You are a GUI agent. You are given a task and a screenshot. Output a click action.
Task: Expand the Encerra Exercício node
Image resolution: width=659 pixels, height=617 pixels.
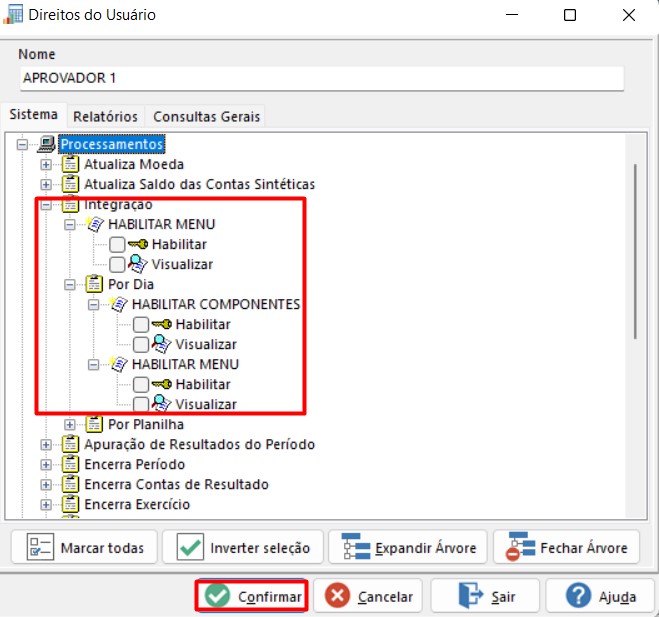tap(46, 504)
